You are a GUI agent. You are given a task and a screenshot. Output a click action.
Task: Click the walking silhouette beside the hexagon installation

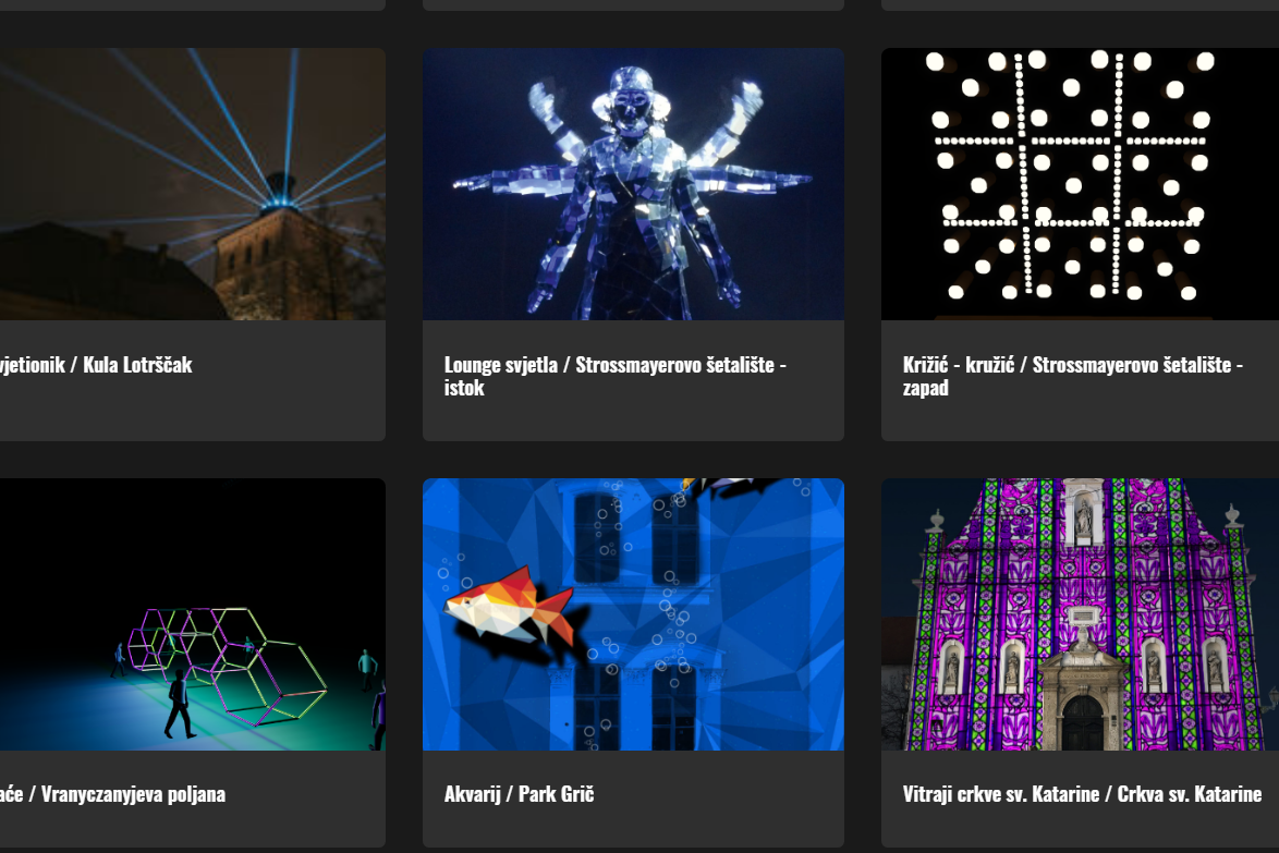[178, 704]
